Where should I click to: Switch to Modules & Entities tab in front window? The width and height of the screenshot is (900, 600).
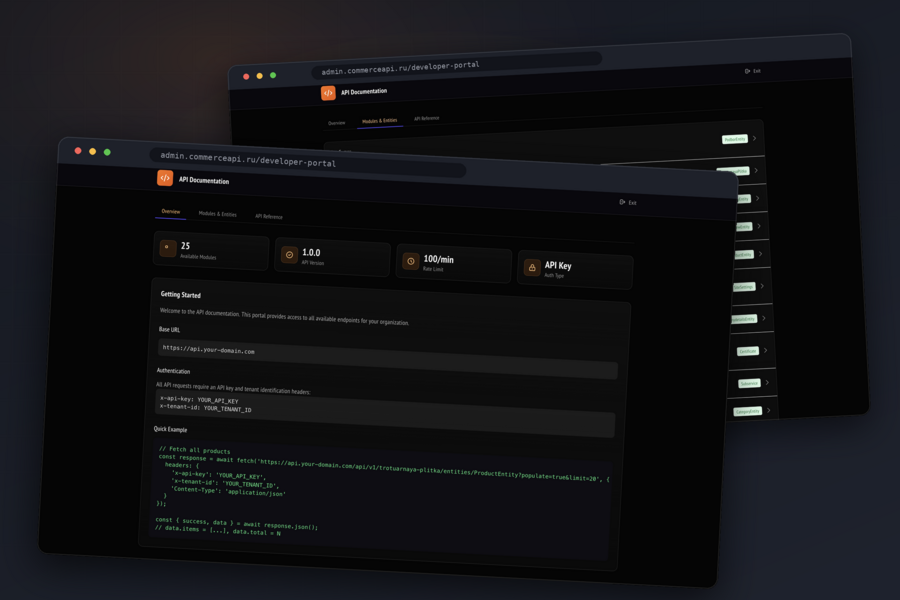[218, 214]
